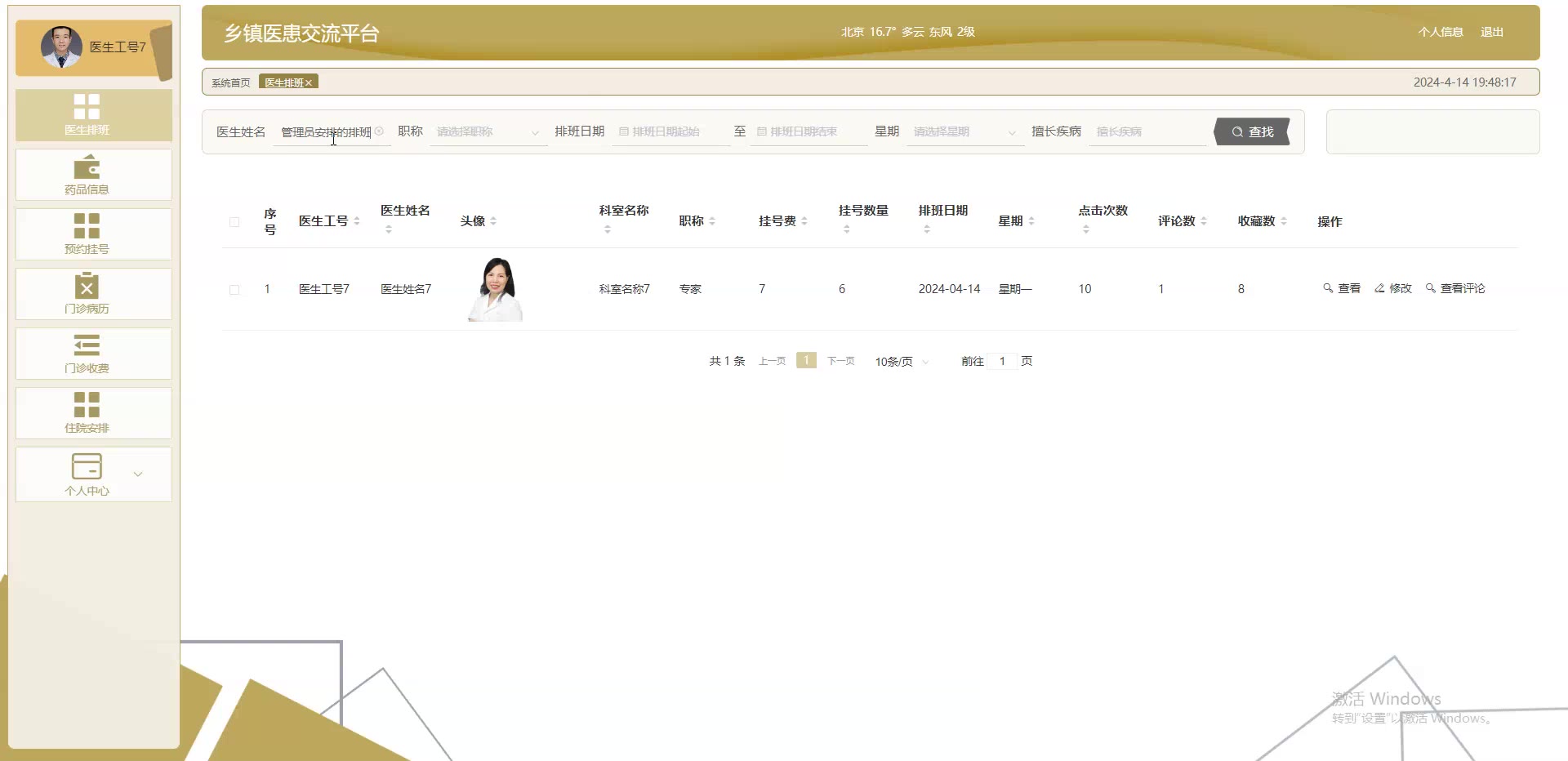Focus the 排班日期起始 date input
The image size is (1568, 761).
pyautogui.click(x=670, y=131)
